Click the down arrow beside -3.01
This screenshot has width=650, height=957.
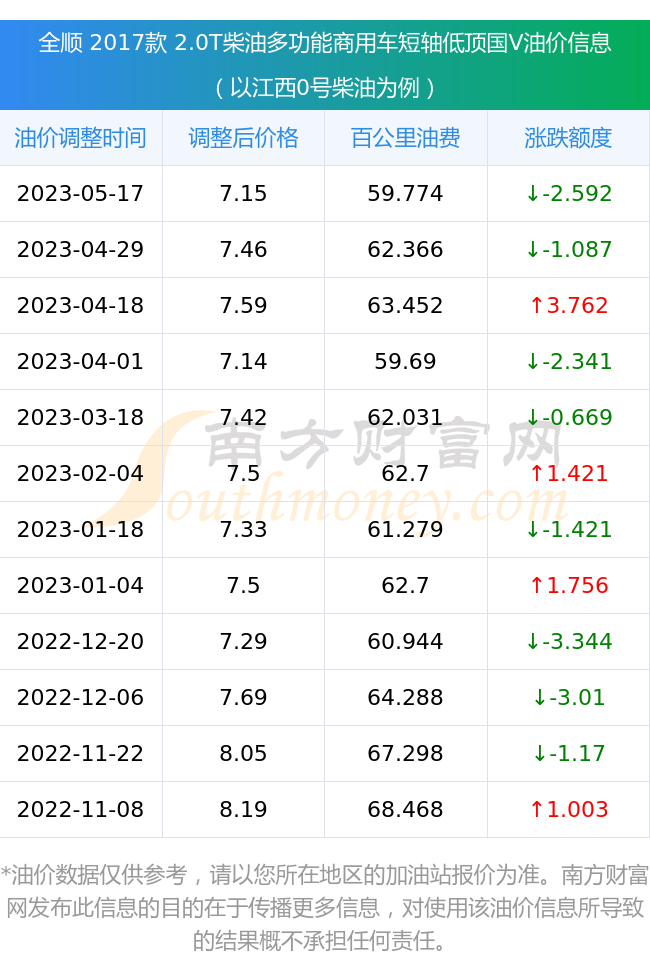click(540, 697)
